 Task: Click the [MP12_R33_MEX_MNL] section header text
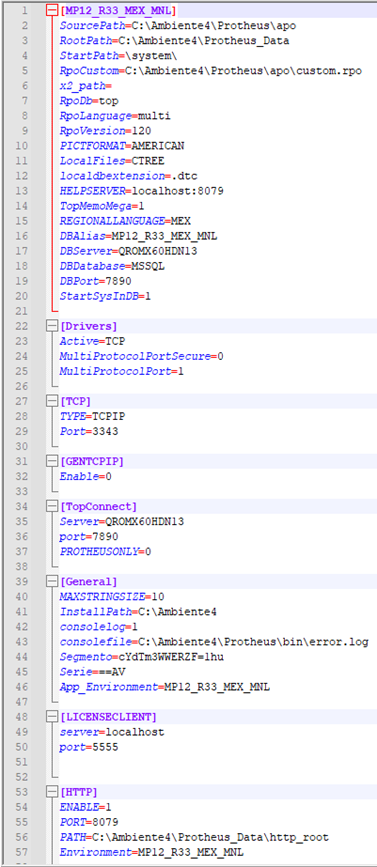118,11
